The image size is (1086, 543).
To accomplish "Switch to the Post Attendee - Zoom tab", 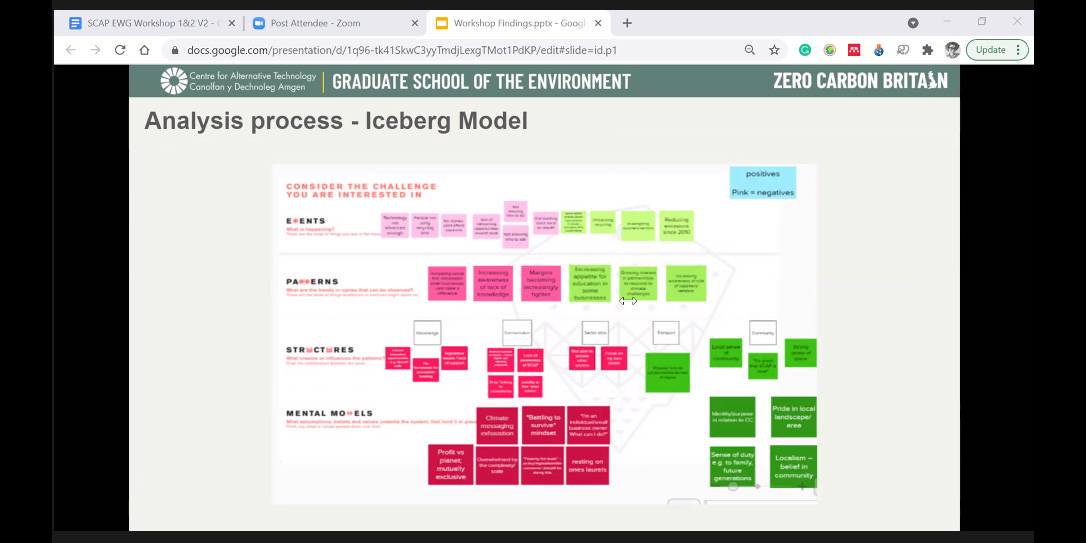I will click(335, 23).
